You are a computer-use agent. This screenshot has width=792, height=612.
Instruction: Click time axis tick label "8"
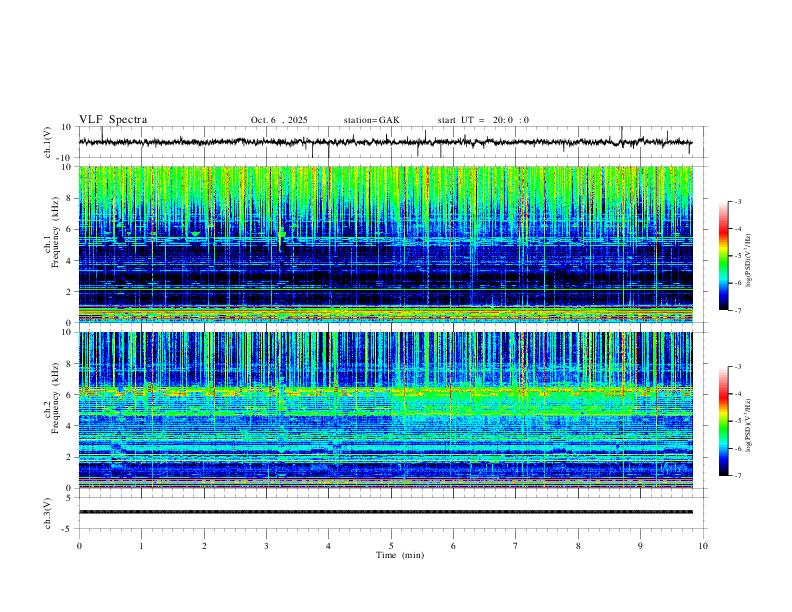(578, 546)
